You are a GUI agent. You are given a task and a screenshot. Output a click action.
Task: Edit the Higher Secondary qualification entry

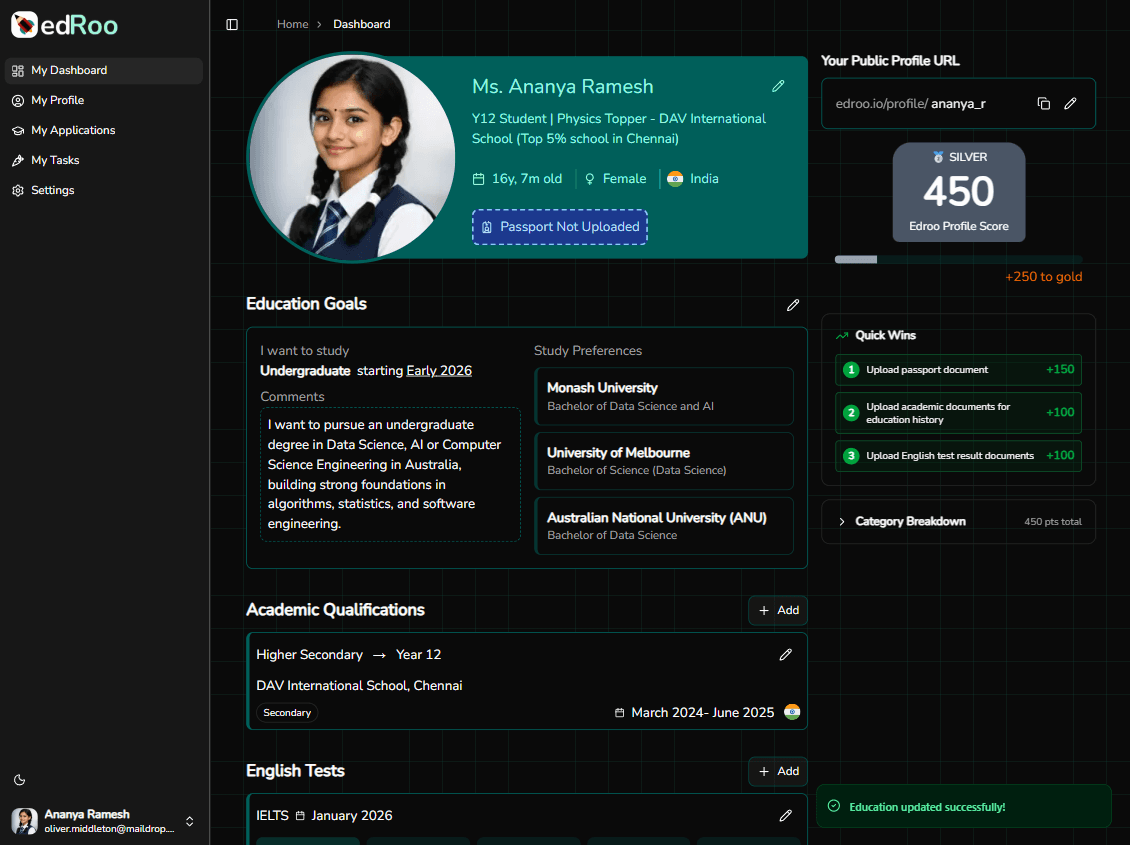(786, 654)
